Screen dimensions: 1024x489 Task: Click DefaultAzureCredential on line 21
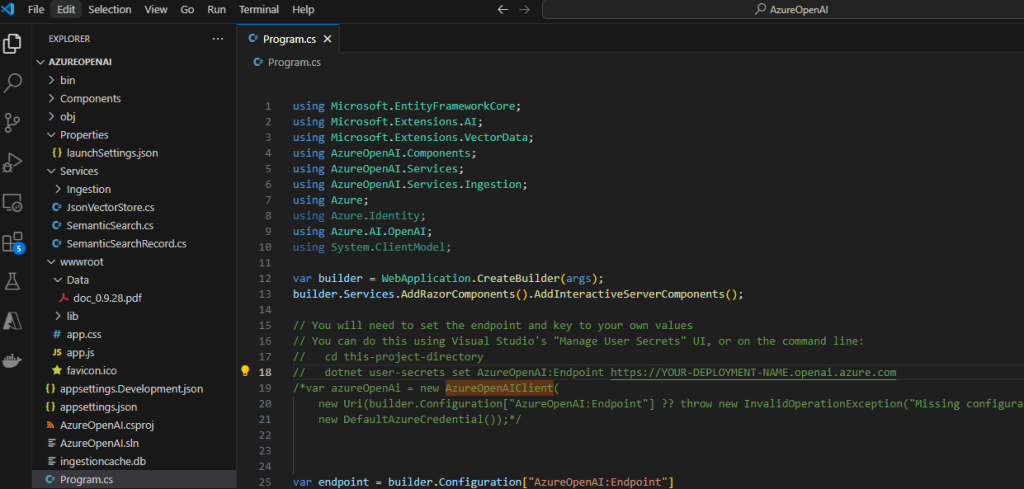click(x=413, y=419)
